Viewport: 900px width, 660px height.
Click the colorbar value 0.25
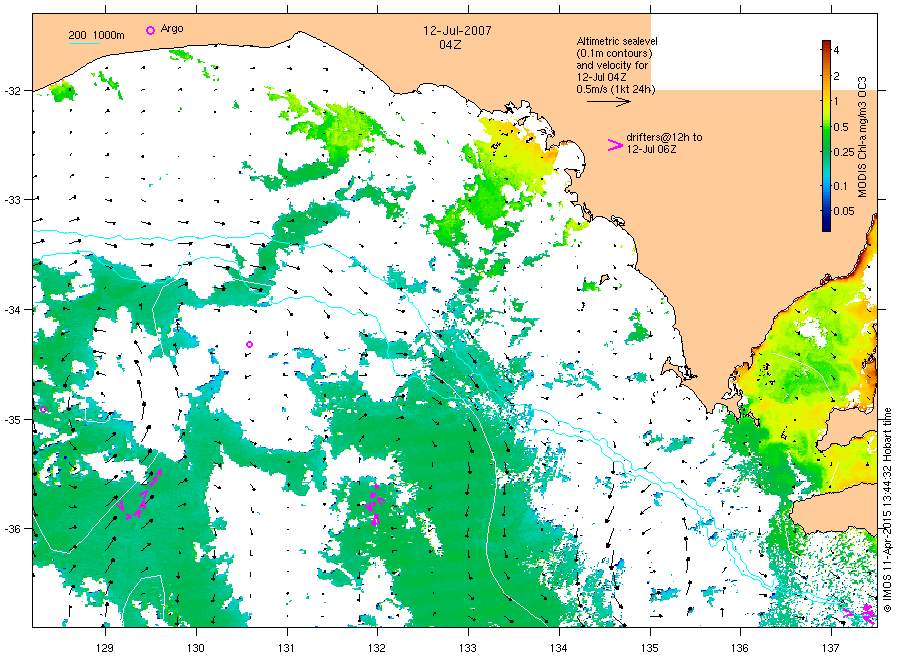click(x=844, y=152)
